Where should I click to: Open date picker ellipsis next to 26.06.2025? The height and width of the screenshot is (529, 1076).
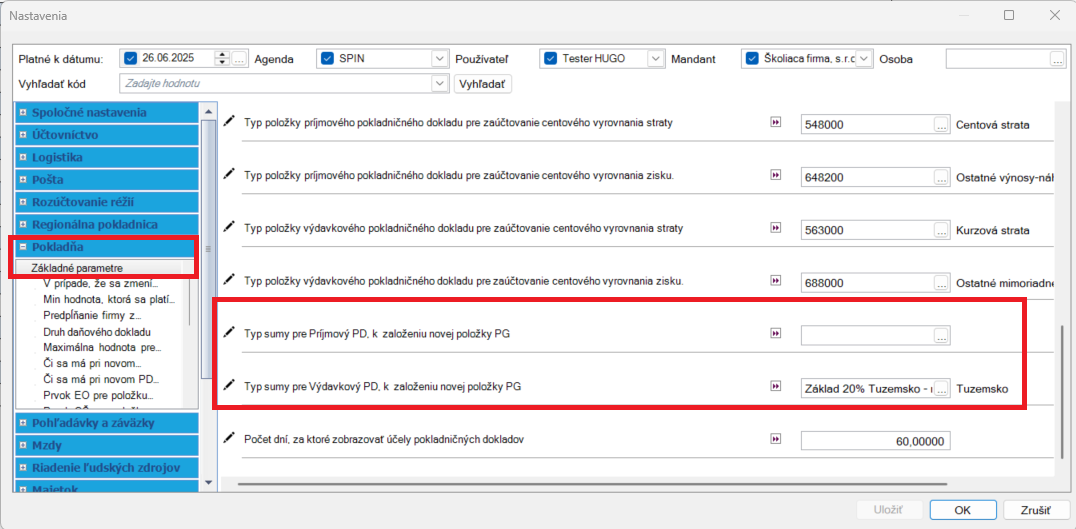[x=238, y=58]
